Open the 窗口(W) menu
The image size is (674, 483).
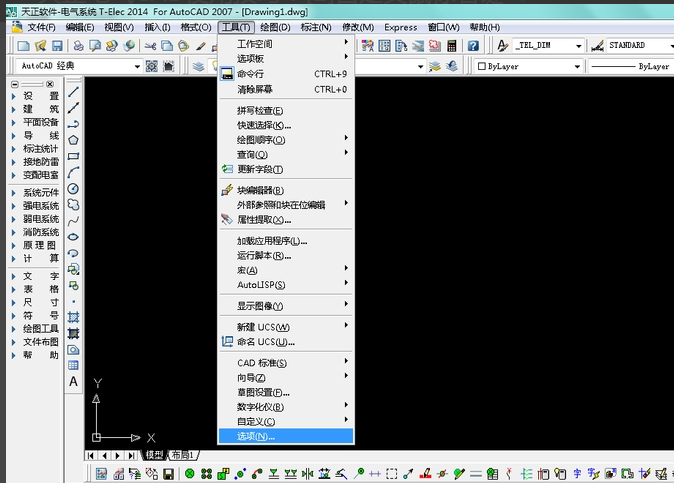point(443,28)
